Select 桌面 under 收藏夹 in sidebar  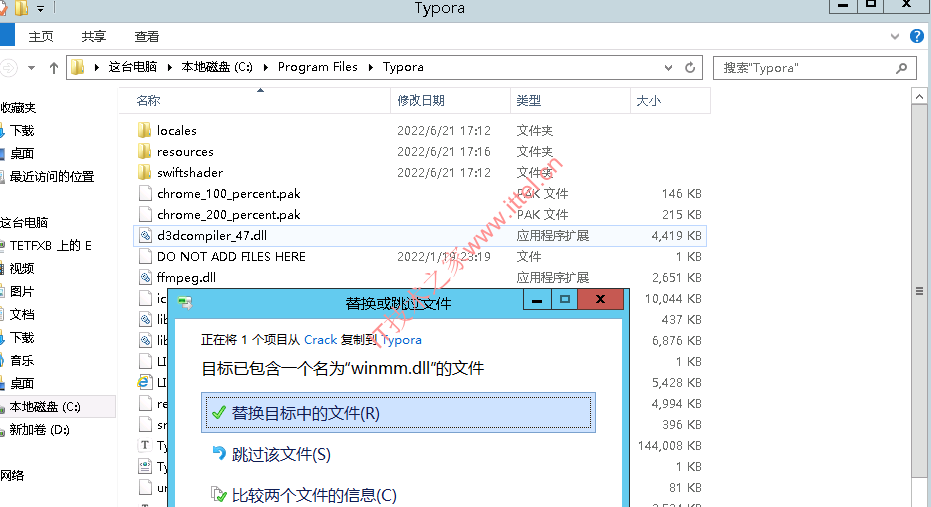click(22, 154)
